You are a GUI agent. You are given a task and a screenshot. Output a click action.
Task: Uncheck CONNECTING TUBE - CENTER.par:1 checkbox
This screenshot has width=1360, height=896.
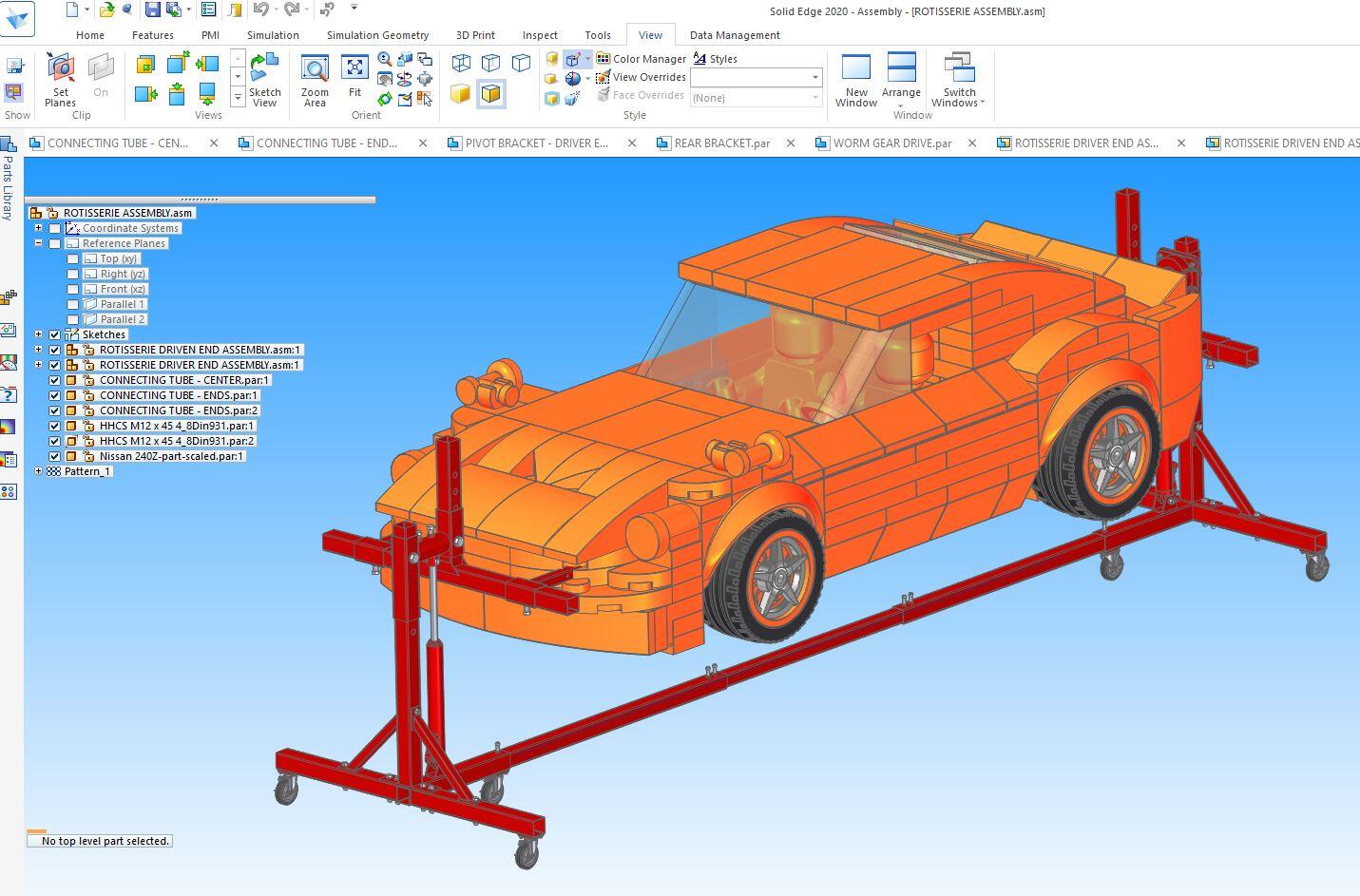point(55,380)
